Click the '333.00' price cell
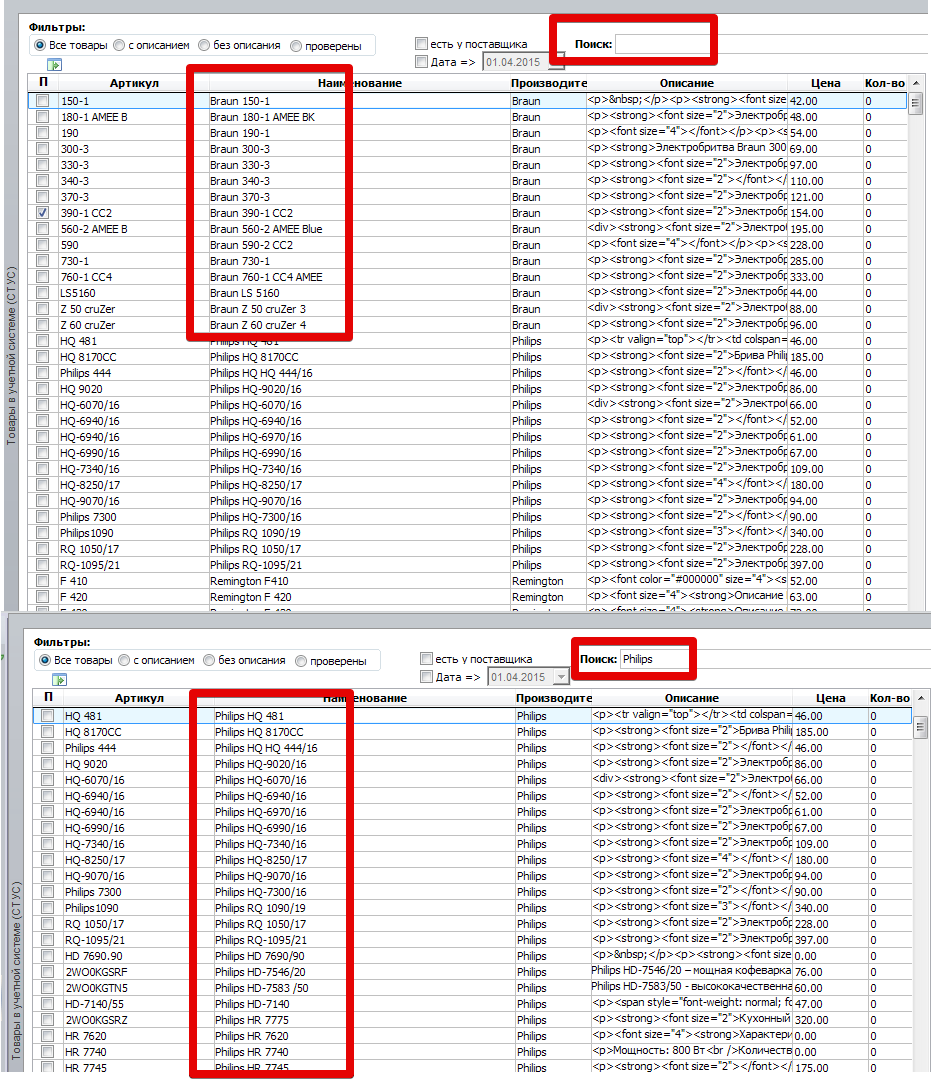931x1082 pixels. tap(825, 277)
